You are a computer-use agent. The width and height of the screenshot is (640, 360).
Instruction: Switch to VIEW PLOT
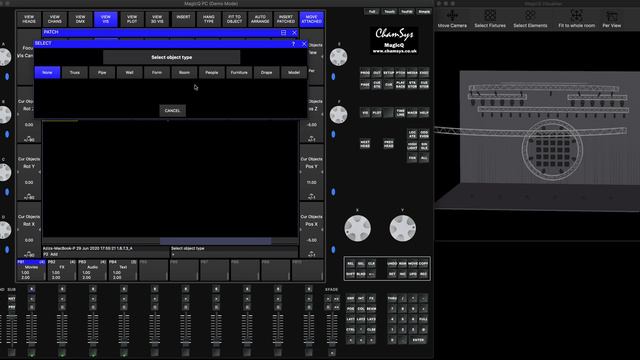click(132, 19)
